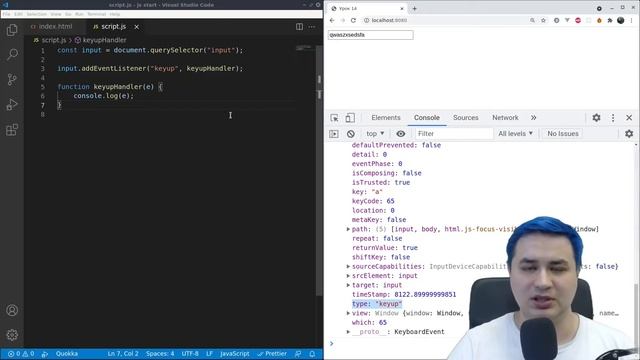The width and height of the screenshot is (640, 360).
Task: Activate the DevTools inspect element tool
Action: click(334, 118)
